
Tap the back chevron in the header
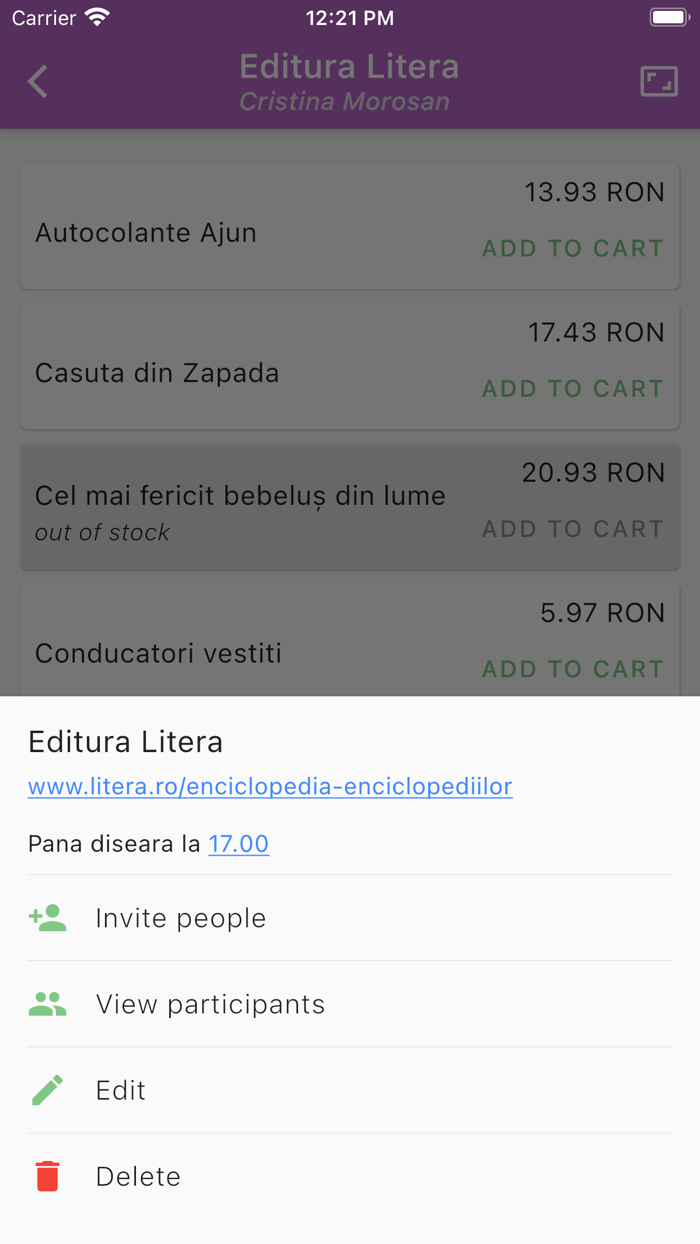coord(37,81)
